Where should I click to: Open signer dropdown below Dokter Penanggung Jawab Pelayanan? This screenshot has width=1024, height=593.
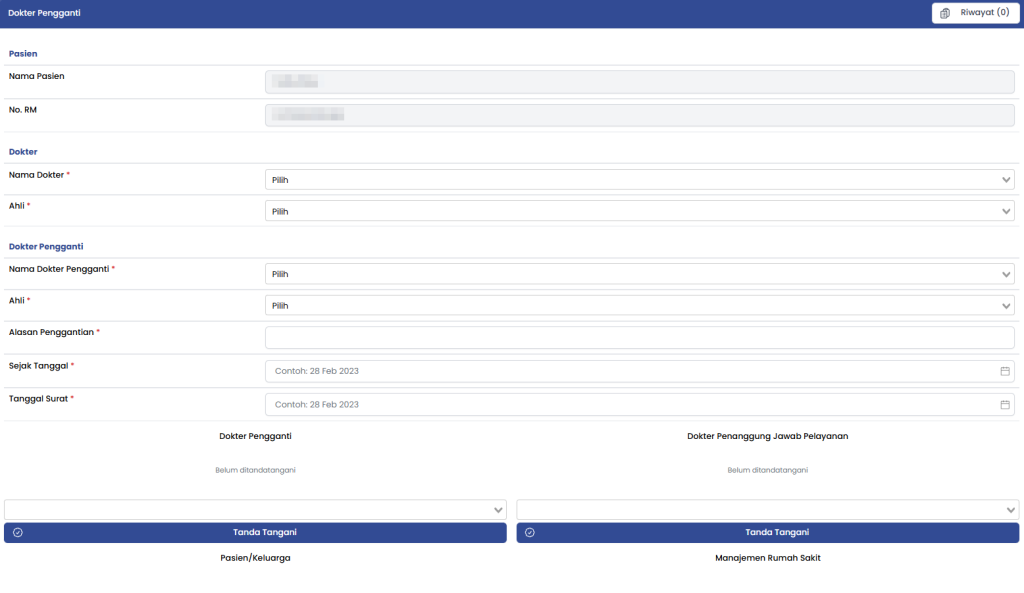coord(767,510)
